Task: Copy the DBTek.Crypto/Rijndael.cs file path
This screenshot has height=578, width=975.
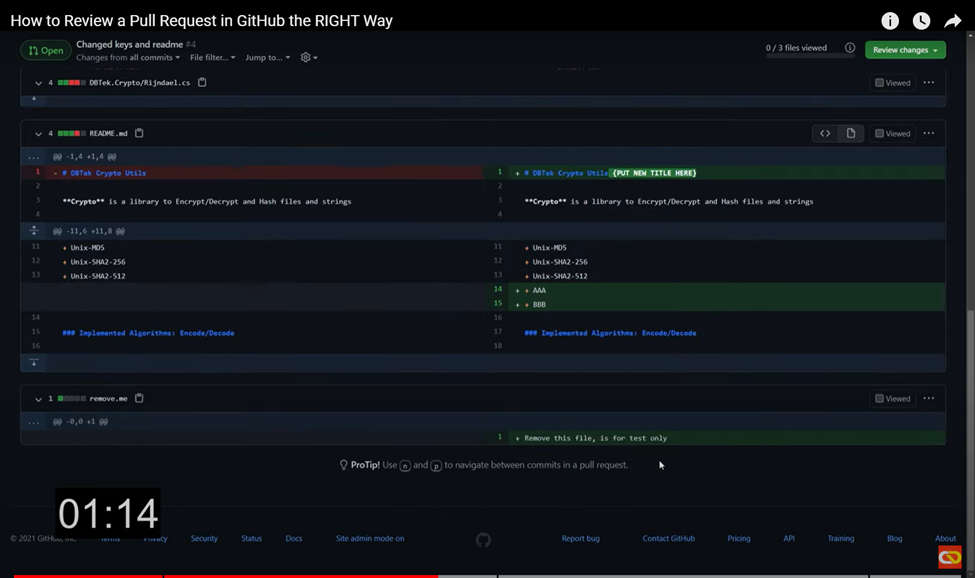Action: tap(202, 82)
